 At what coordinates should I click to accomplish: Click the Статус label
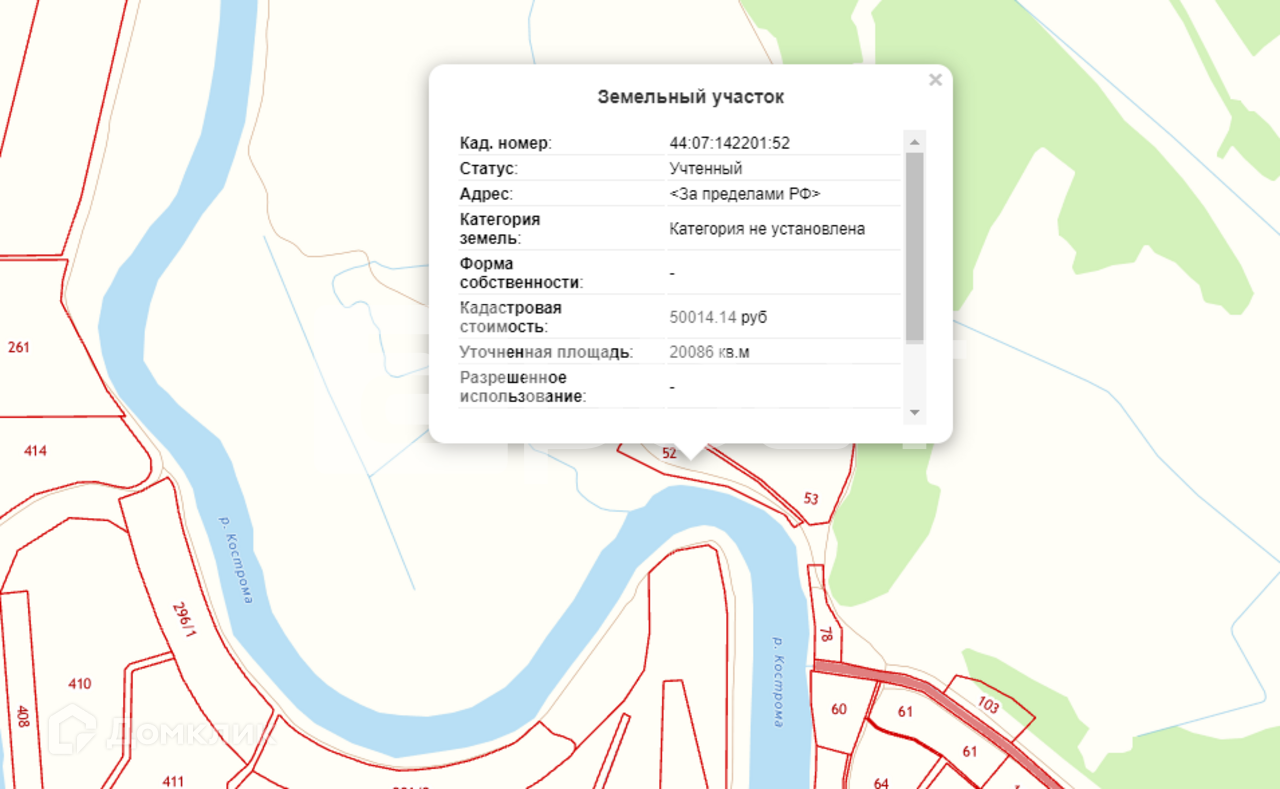(488, 168)
